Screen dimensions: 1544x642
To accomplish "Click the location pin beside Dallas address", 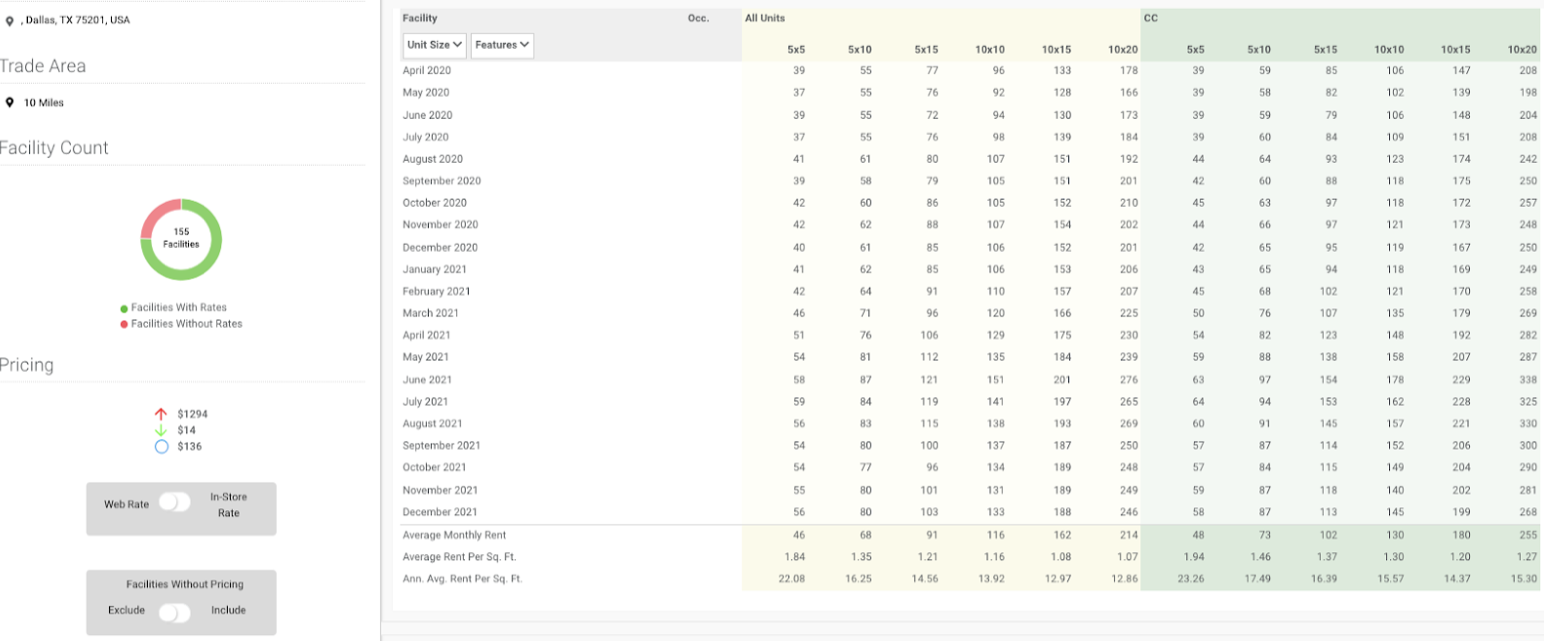I will (x=10, y=20).
